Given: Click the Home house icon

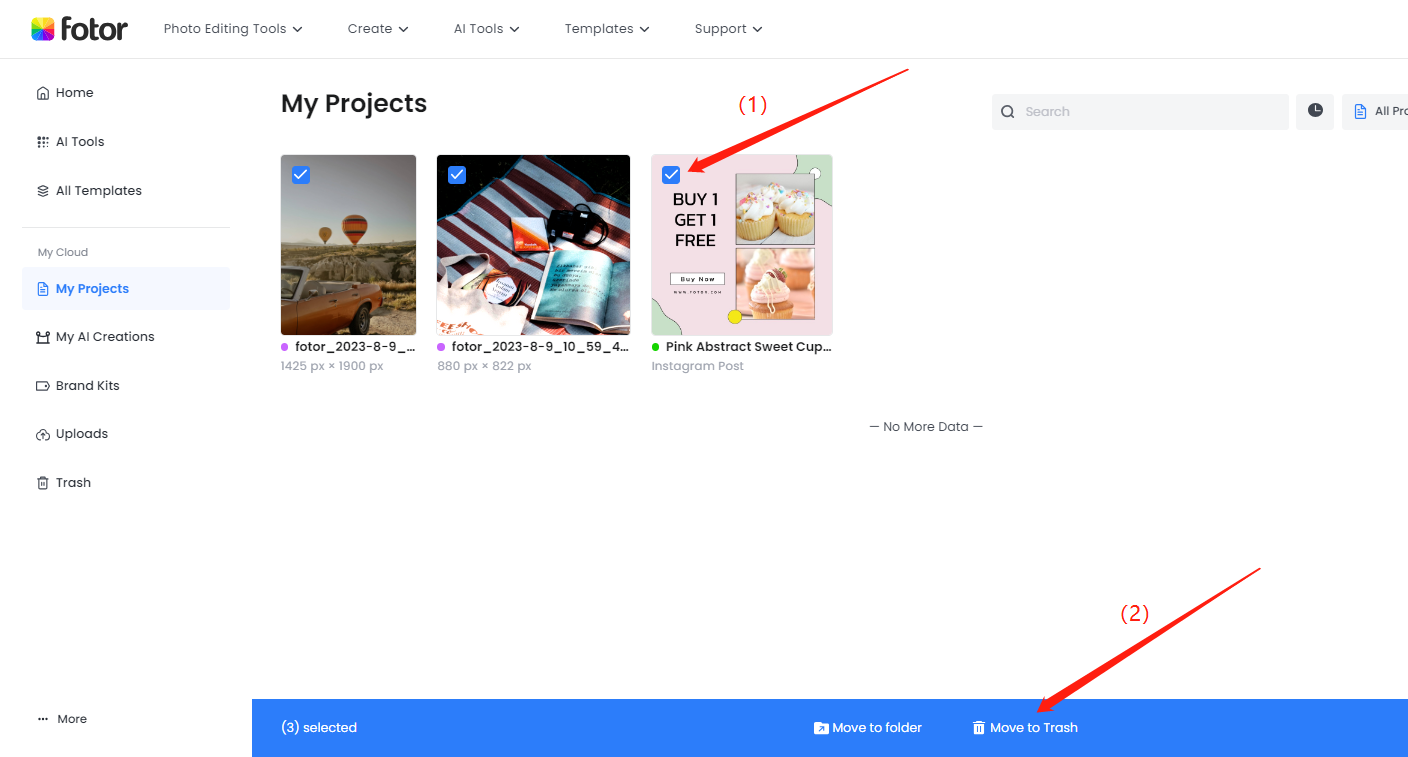Looking at the screenshot, I should [x=43, y=93].
